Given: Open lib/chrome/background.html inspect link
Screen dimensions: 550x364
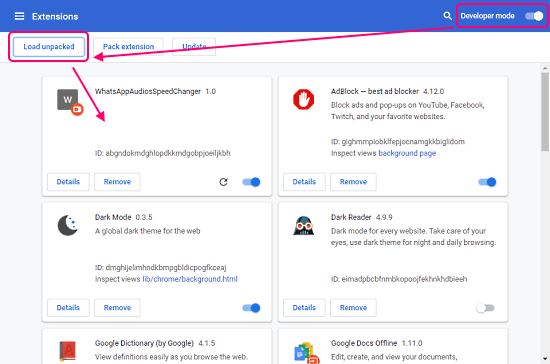Looking at the screenshot, I should click(190, 279).
